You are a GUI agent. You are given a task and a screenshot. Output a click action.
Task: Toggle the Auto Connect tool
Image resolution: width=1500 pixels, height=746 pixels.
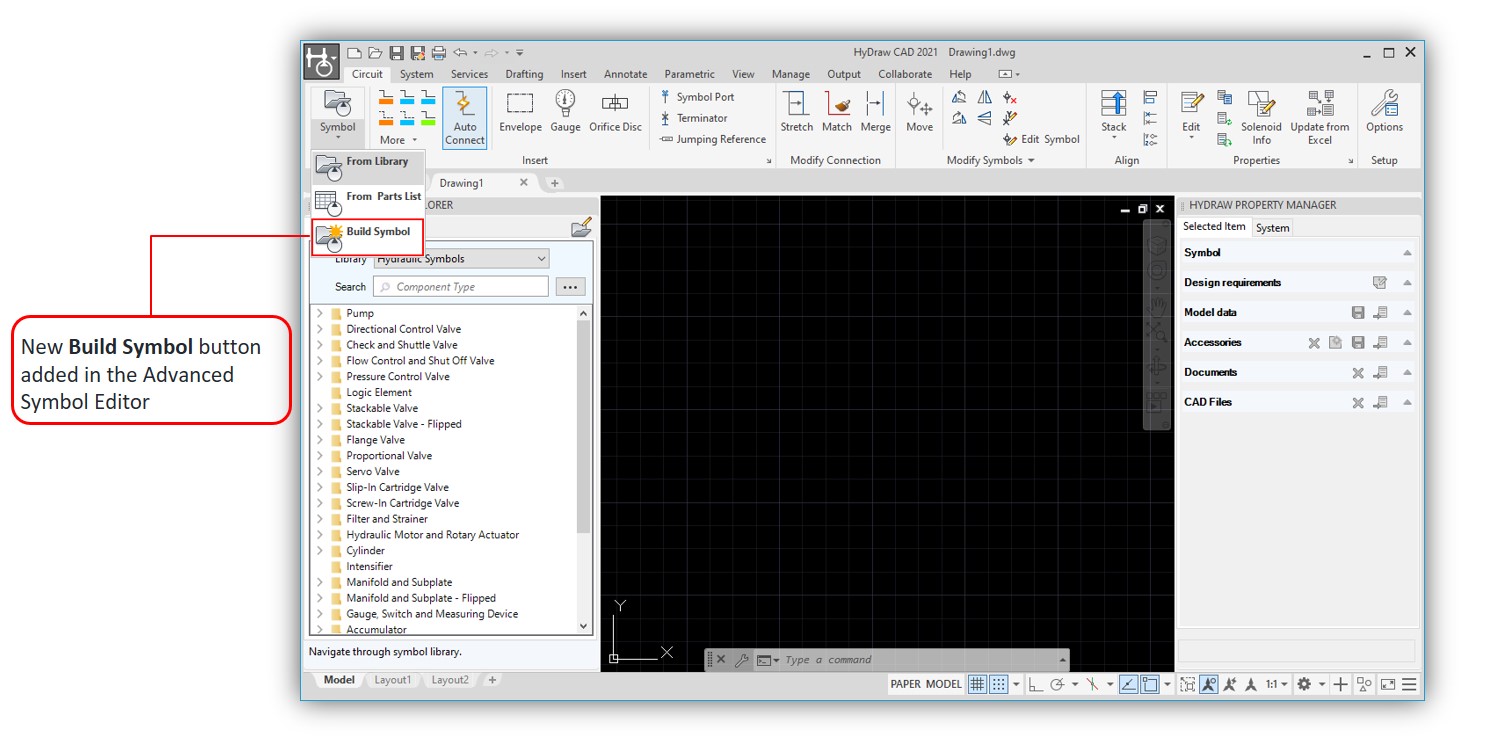pyautogui.click(x=465, y=118)
